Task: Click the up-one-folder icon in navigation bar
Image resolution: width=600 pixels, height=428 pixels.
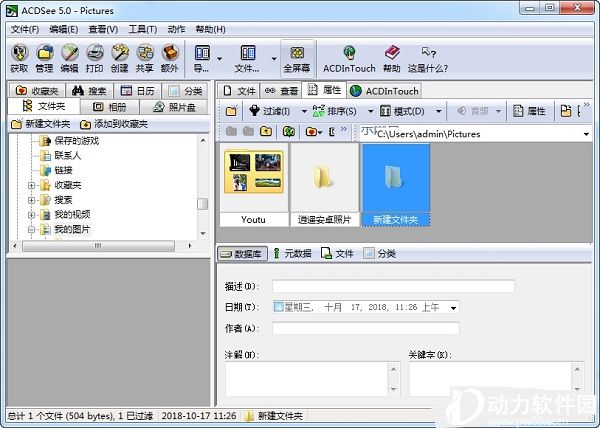Action: coord(266,131)
